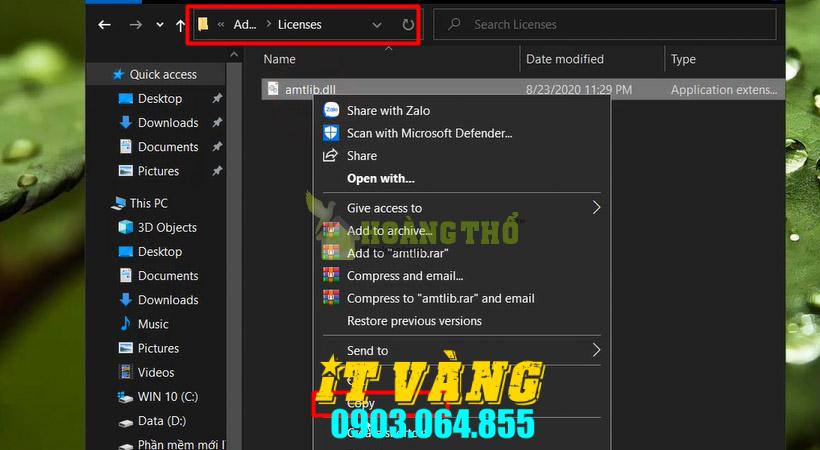Open Downloads under This PC
This screenshot has height=450, width=820.
pos(168,299)
